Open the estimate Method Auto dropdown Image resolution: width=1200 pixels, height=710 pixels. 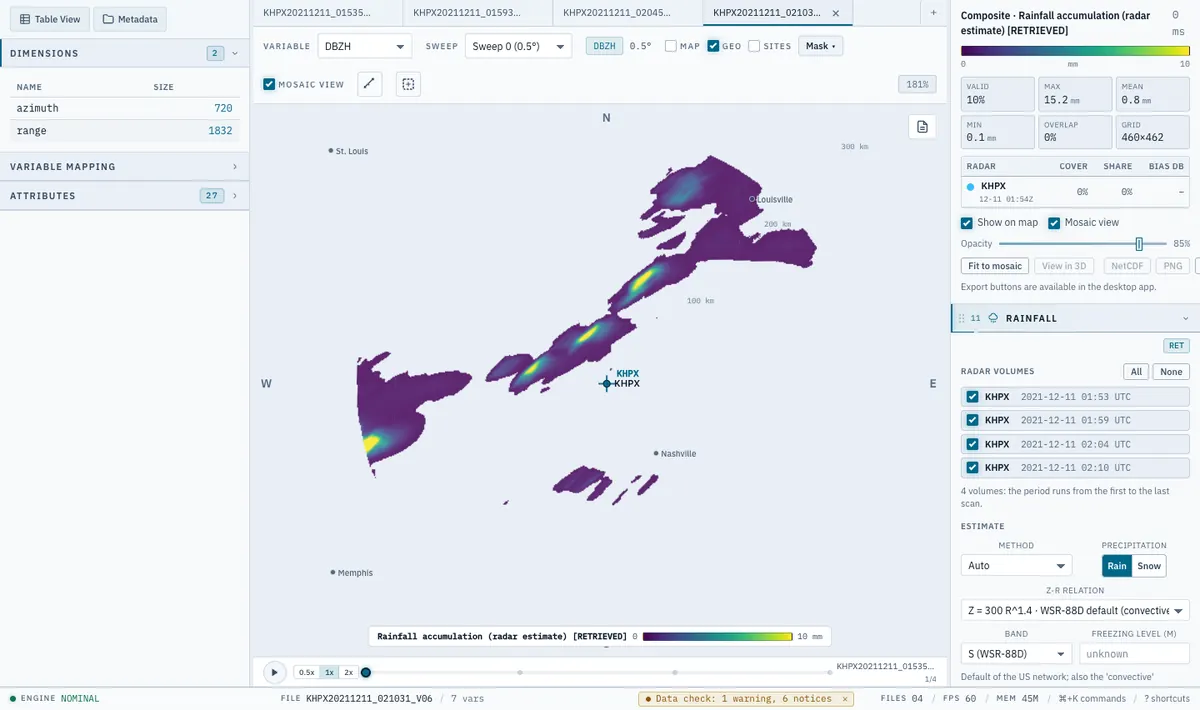[x=1016, y=566]
